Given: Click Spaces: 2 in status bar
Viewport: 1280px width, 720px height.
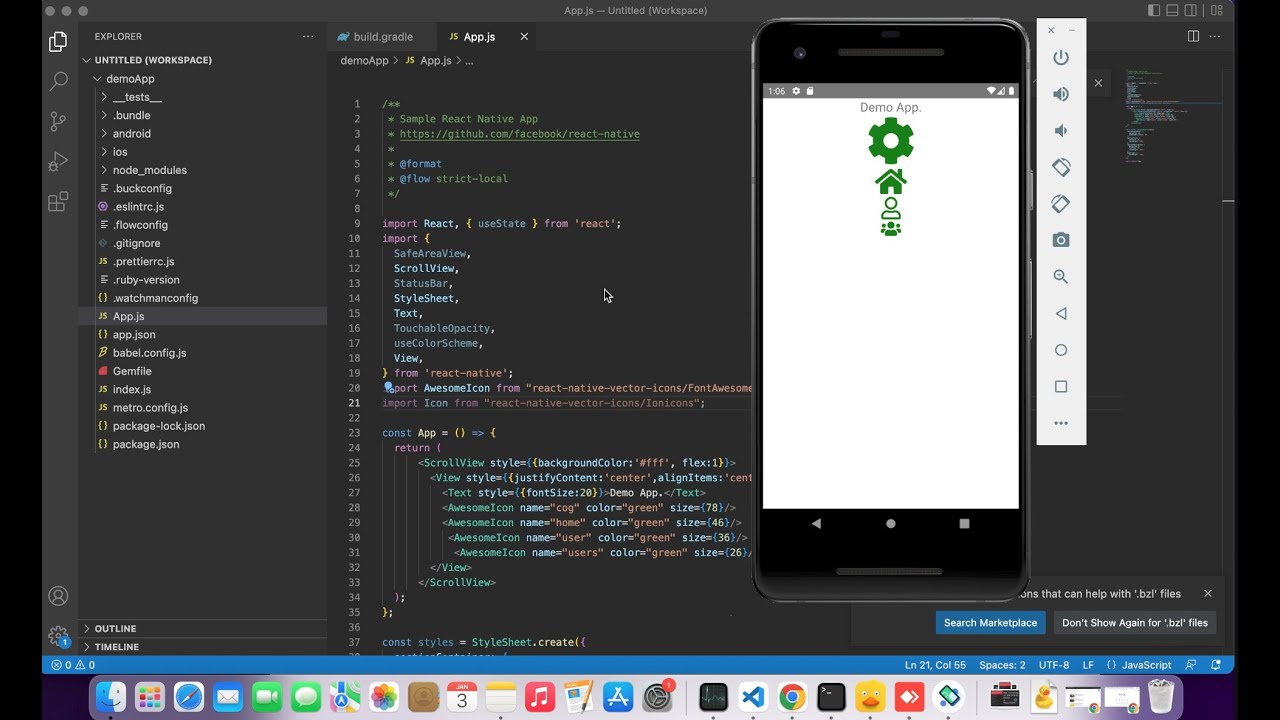Looking at the screenshot, I should 1002,665.
